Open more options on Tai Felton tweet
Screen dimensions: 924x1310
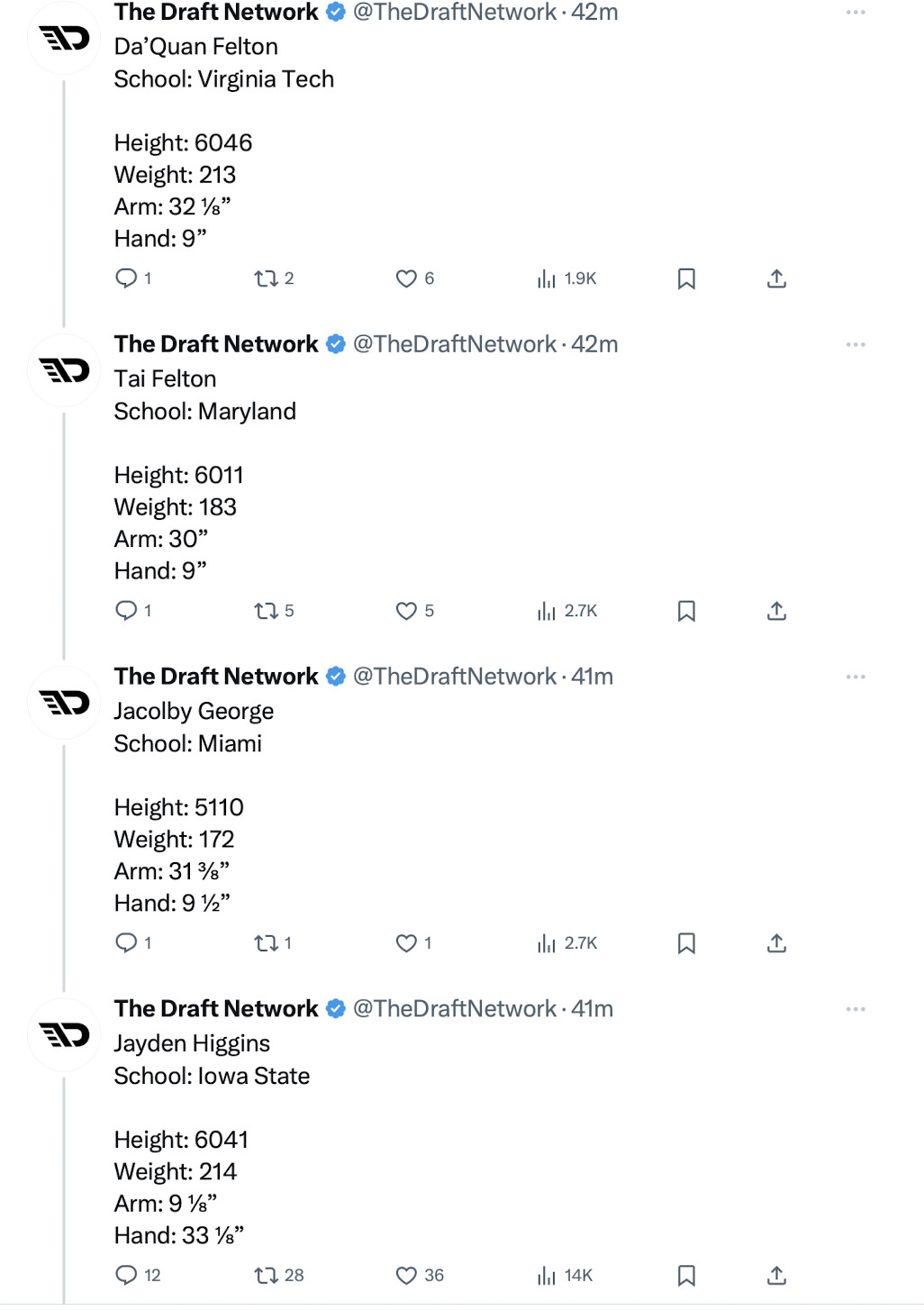(x=855, y=344)
